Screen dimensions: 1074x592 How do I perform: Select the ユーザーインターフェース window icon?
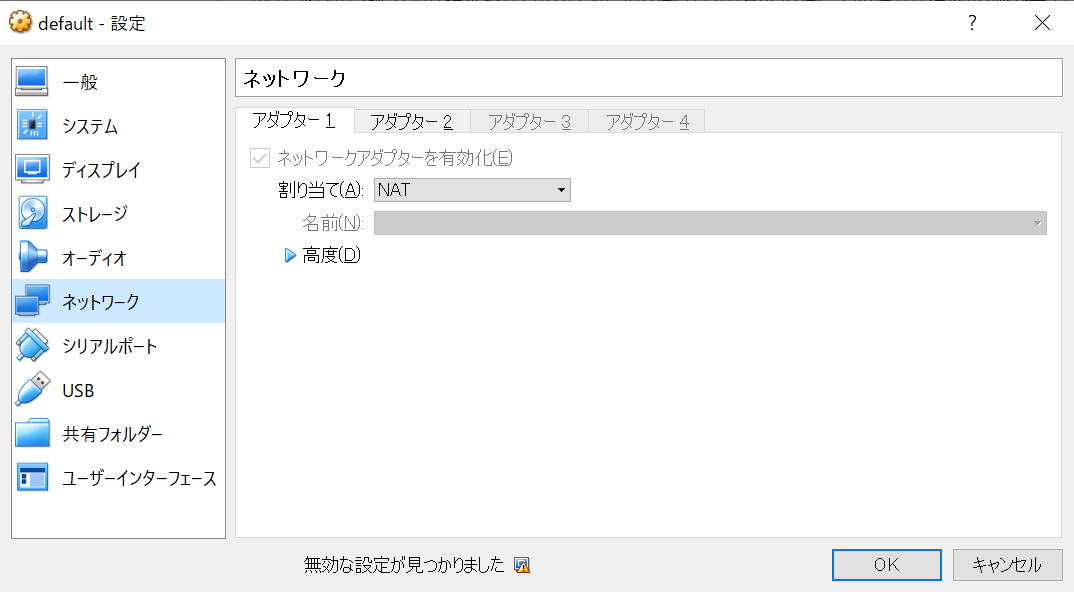click(x=32, y=478)
